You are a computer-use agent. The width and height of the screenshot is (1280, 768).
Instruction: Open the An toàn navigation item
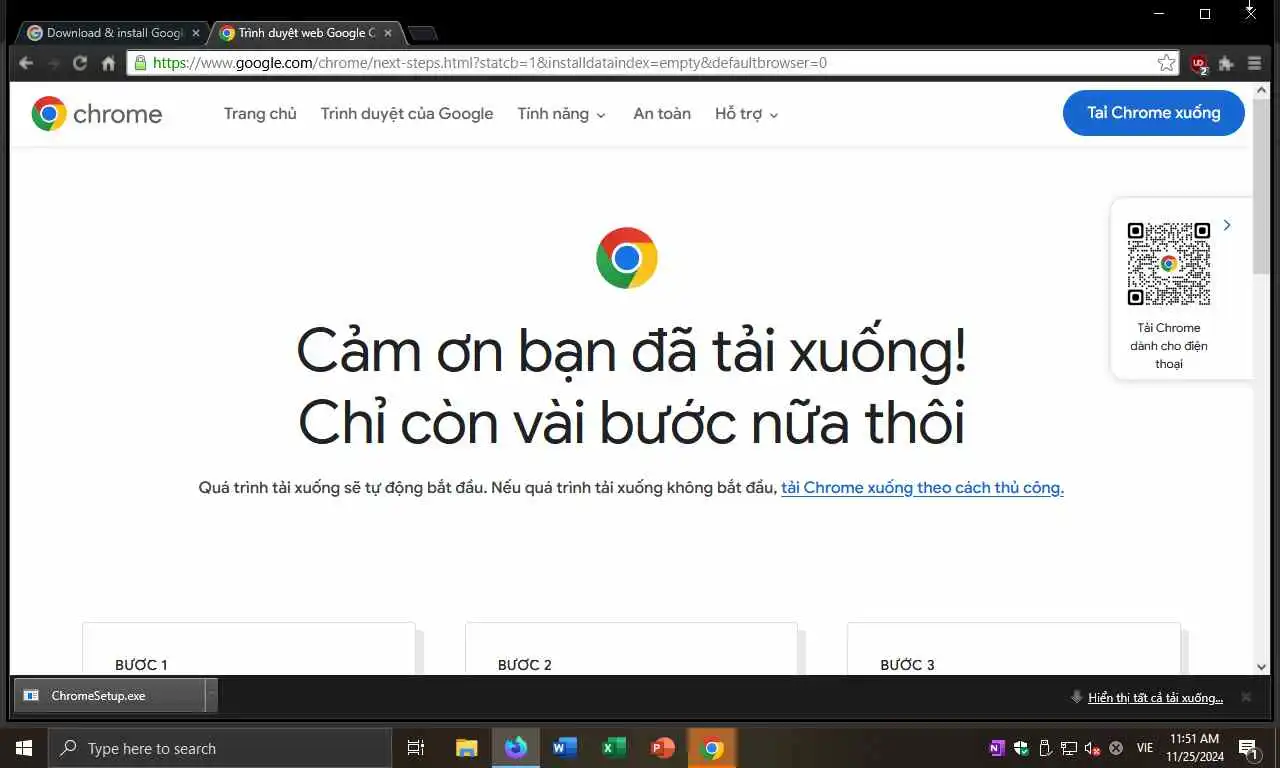(x=662, y=114)
